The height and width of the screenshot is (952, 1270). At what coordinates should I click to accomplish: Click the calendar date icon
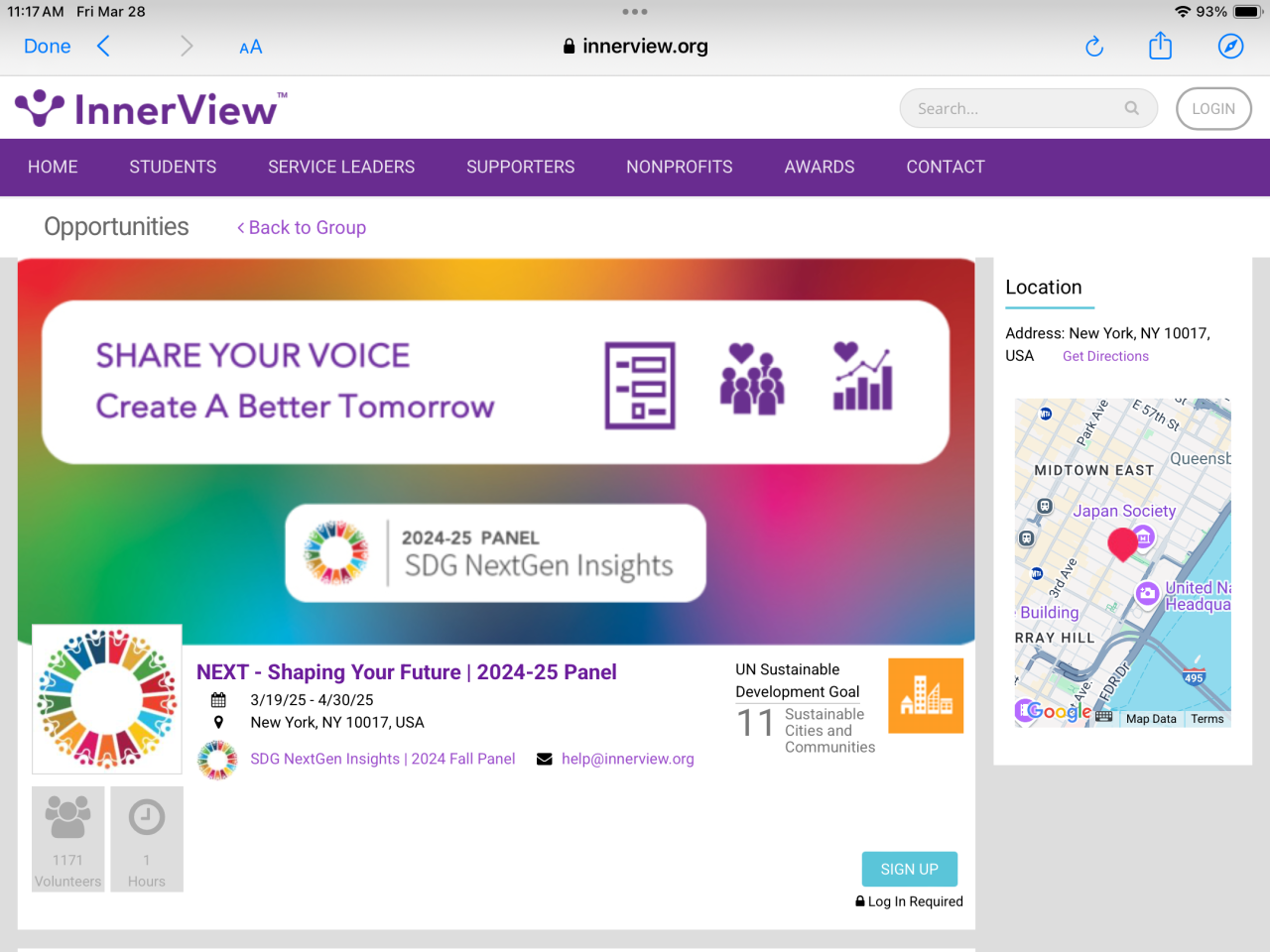pos(218,700)
